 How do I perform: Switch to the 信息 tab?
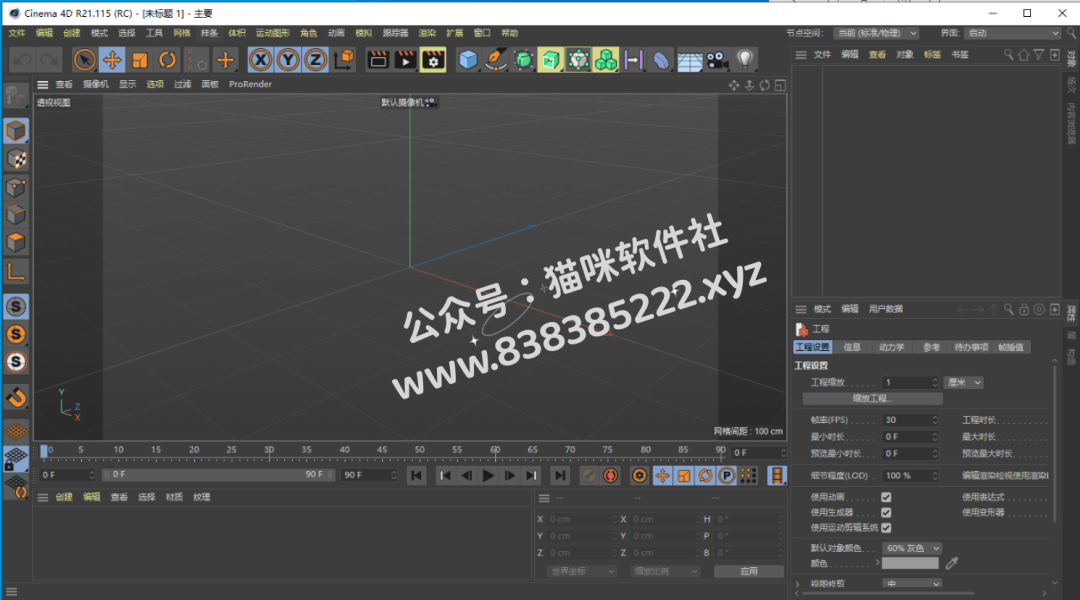pyautogui.click(x=852, y=347)
